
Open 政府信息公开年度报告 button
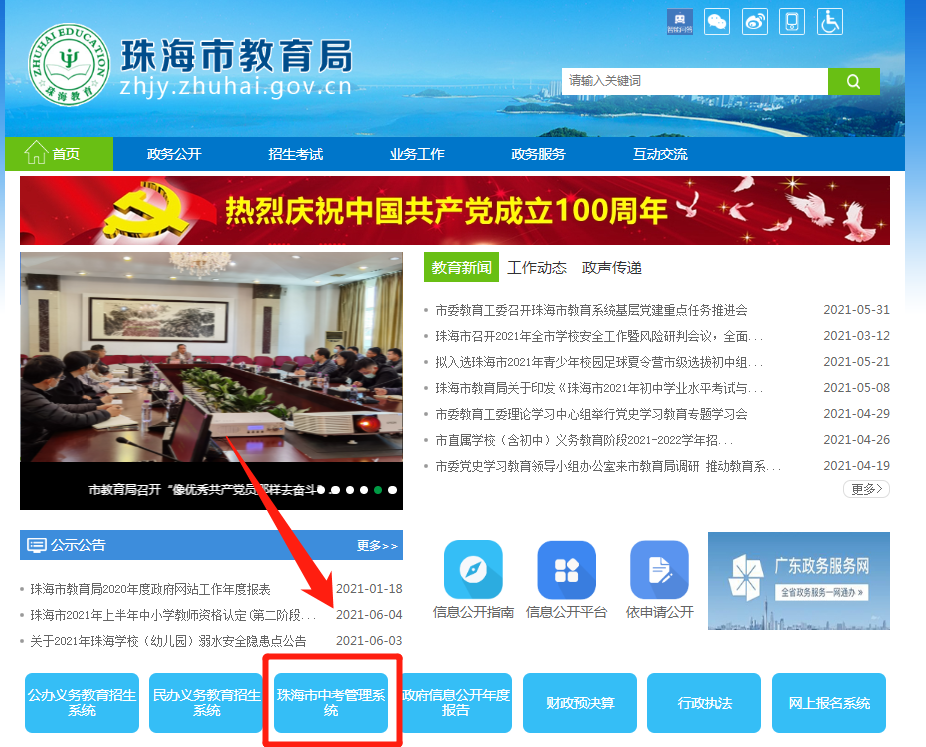456,703
